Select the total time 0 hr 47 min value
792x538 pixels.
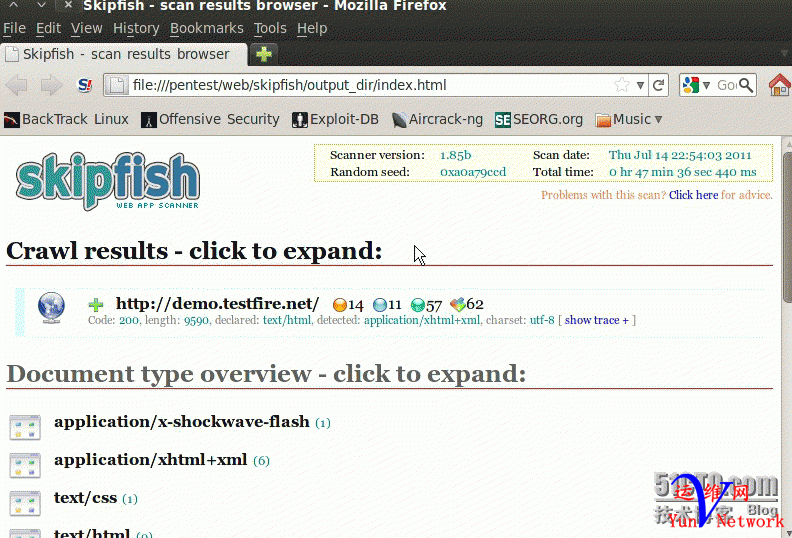click(682, 172)
